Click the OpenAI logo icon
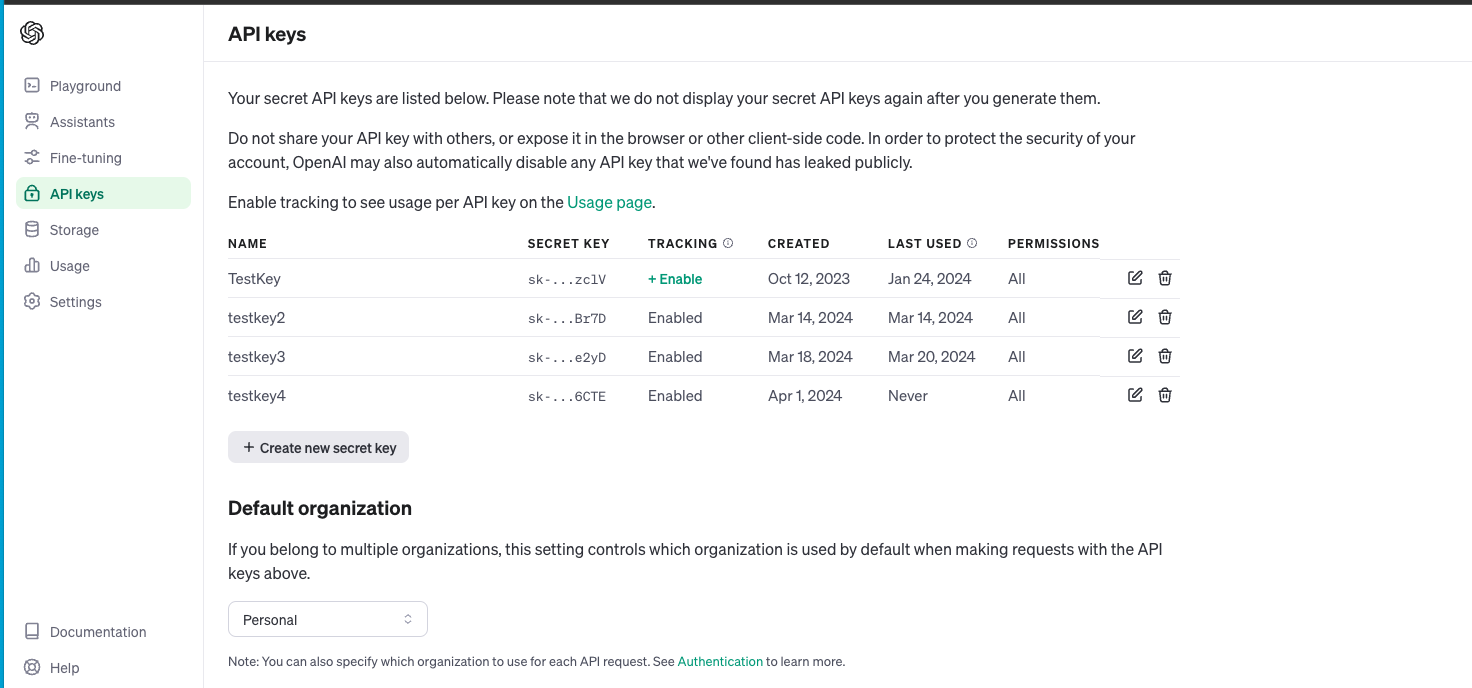 [32, 33]
